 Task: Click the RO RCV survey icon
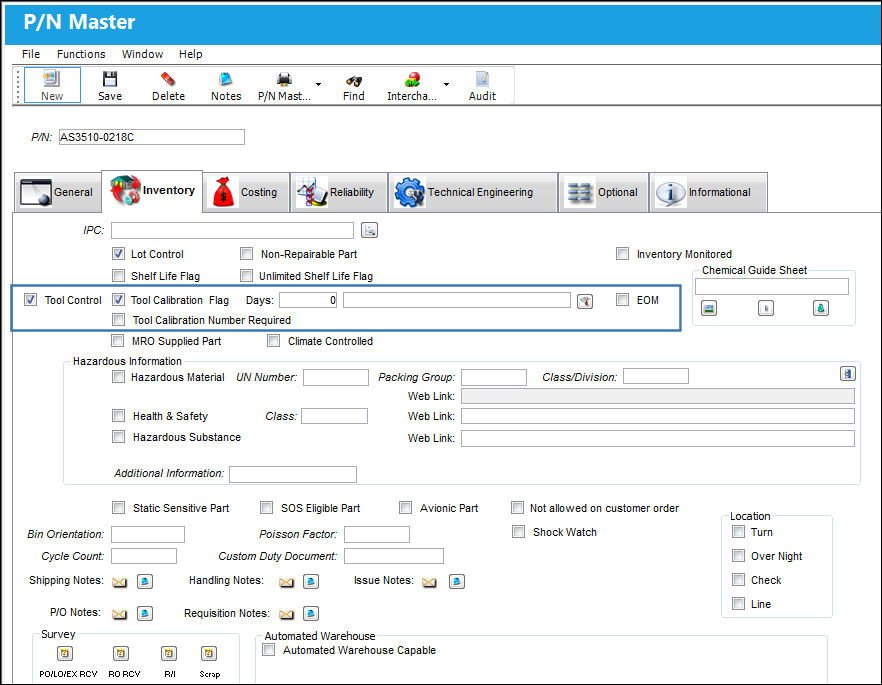tap(121, 654)
